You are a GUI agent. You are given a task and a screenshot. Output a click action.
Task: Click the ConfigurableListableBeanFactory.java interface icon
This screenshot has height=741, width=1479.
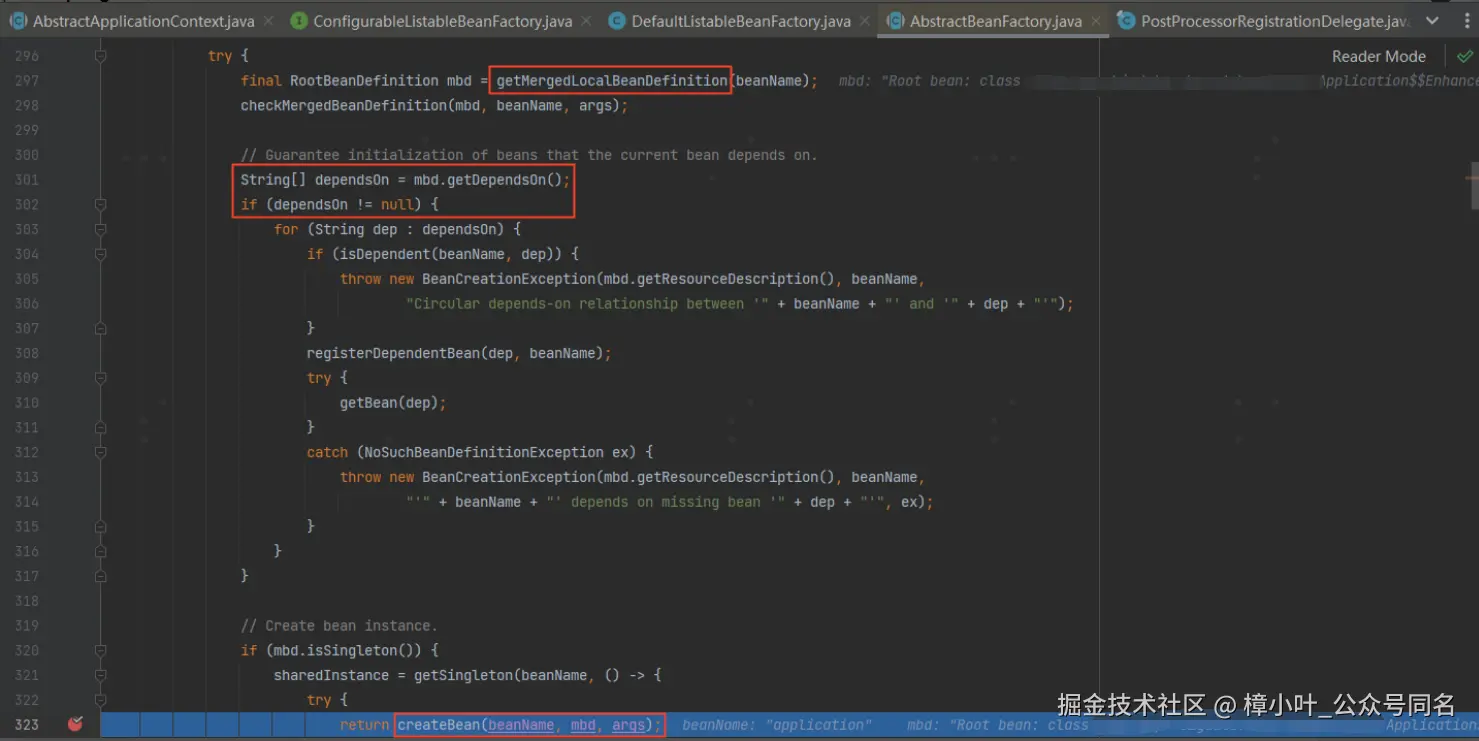[x=298, y=21]
